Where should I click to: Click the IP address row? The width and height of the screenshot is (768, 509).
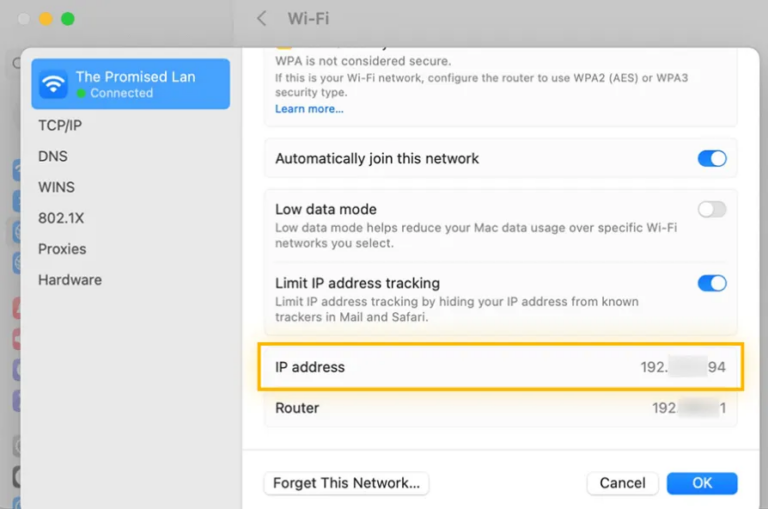(500, 367)
